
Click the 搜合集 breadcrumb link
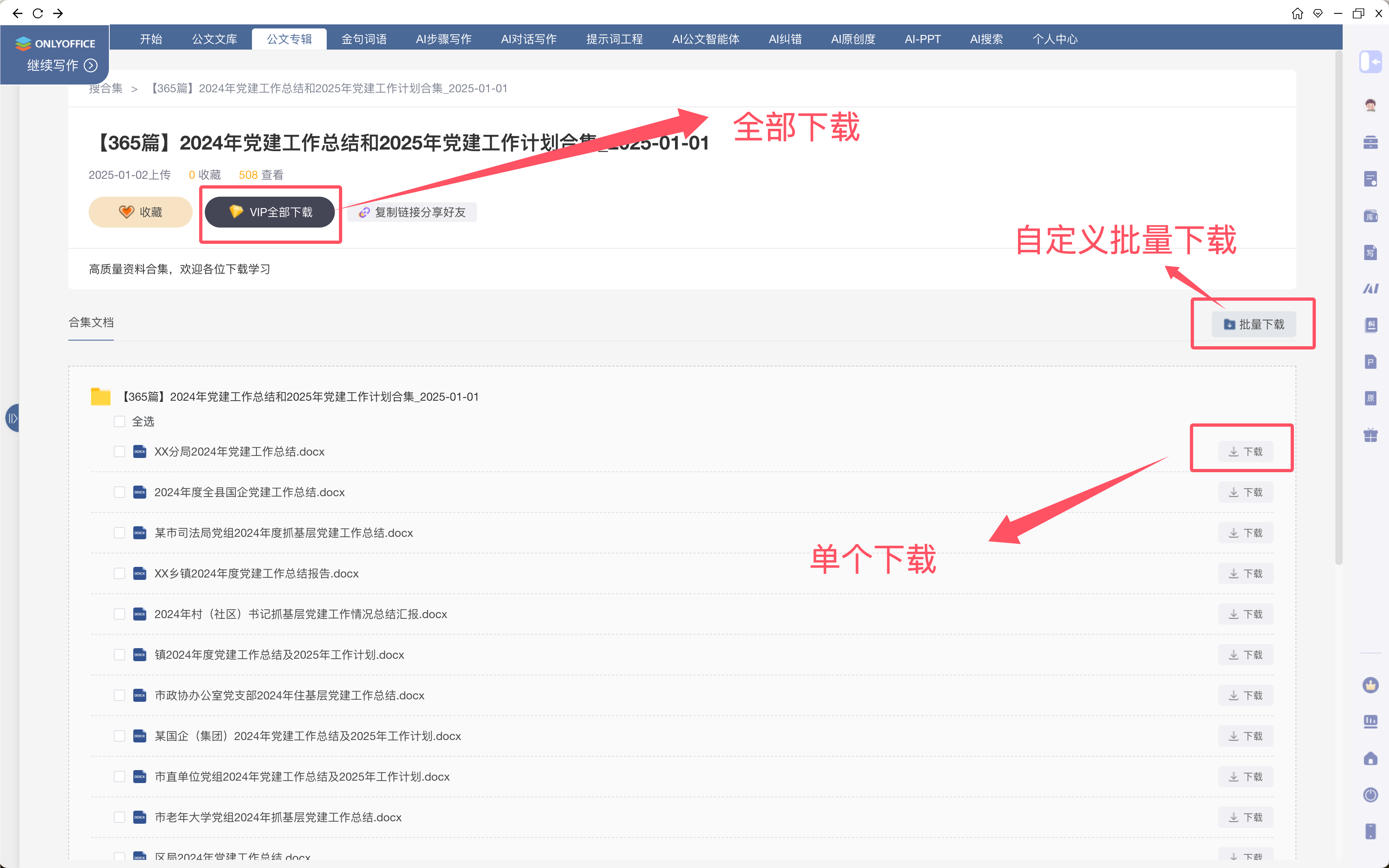(x=106, y=89)
